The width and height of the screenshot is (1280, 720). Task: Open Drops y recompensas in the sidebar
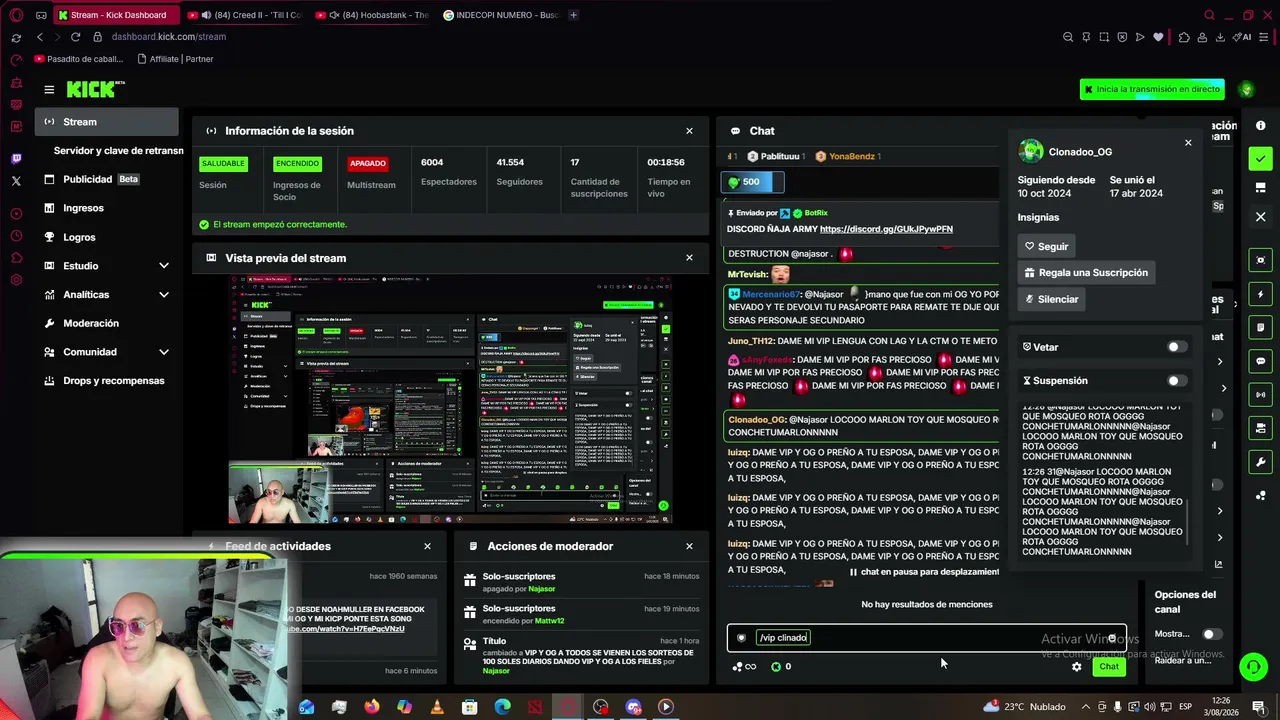[x=107, y=381]
